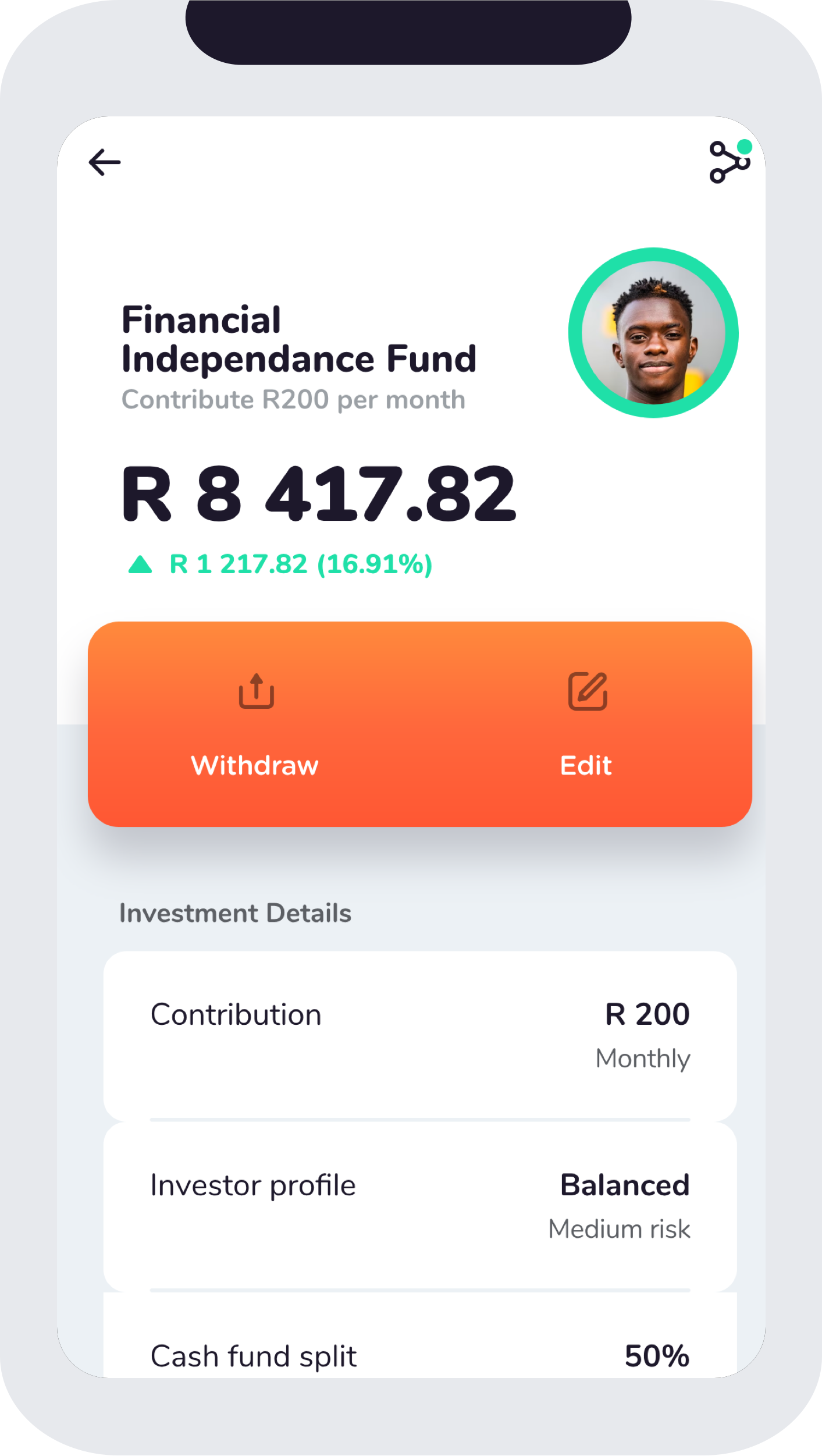Click the Monthly frequency text
Image resolution: width=822 pixels, height=1456 pixels.
pyautogui.click(x=643, y=1058)
